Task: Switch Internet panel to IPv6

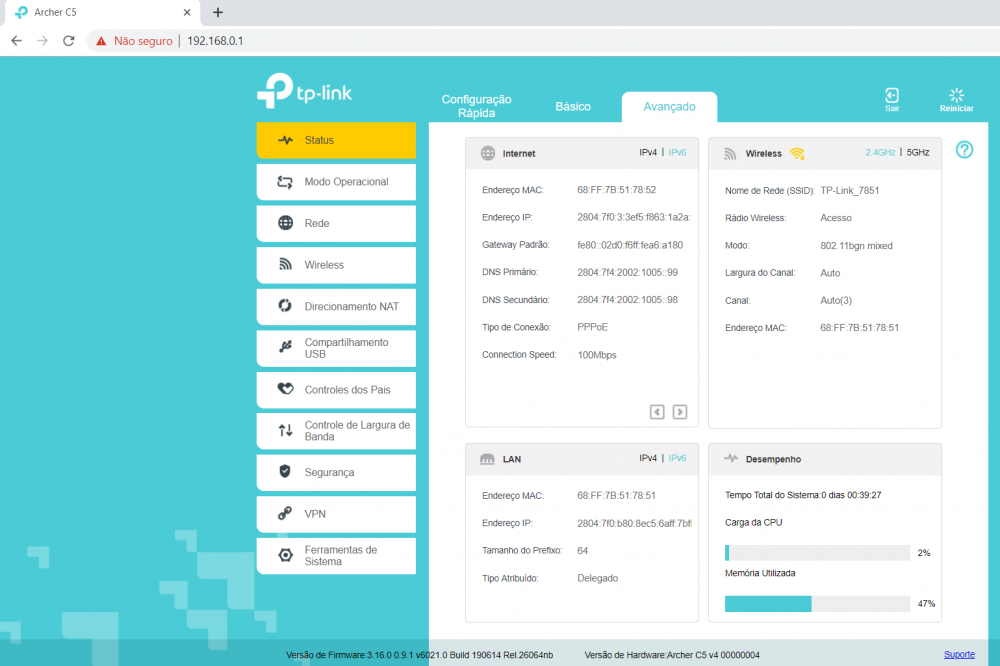Action: (x=677, y=153)
